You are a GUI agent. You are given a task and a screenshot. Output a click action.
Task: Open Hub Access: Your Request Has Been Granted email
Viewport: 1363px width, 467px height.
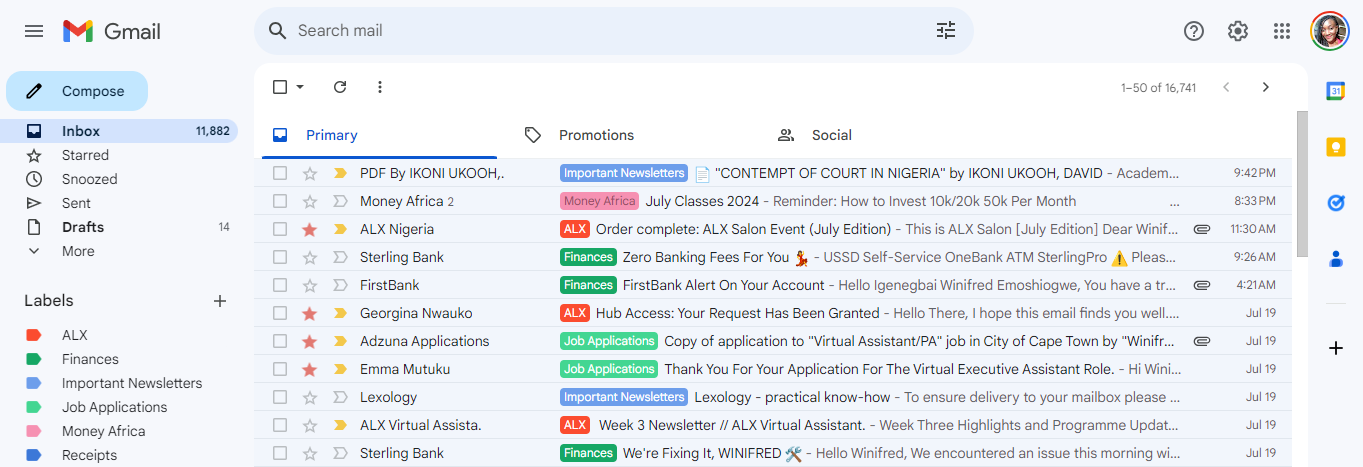point(775,313)
